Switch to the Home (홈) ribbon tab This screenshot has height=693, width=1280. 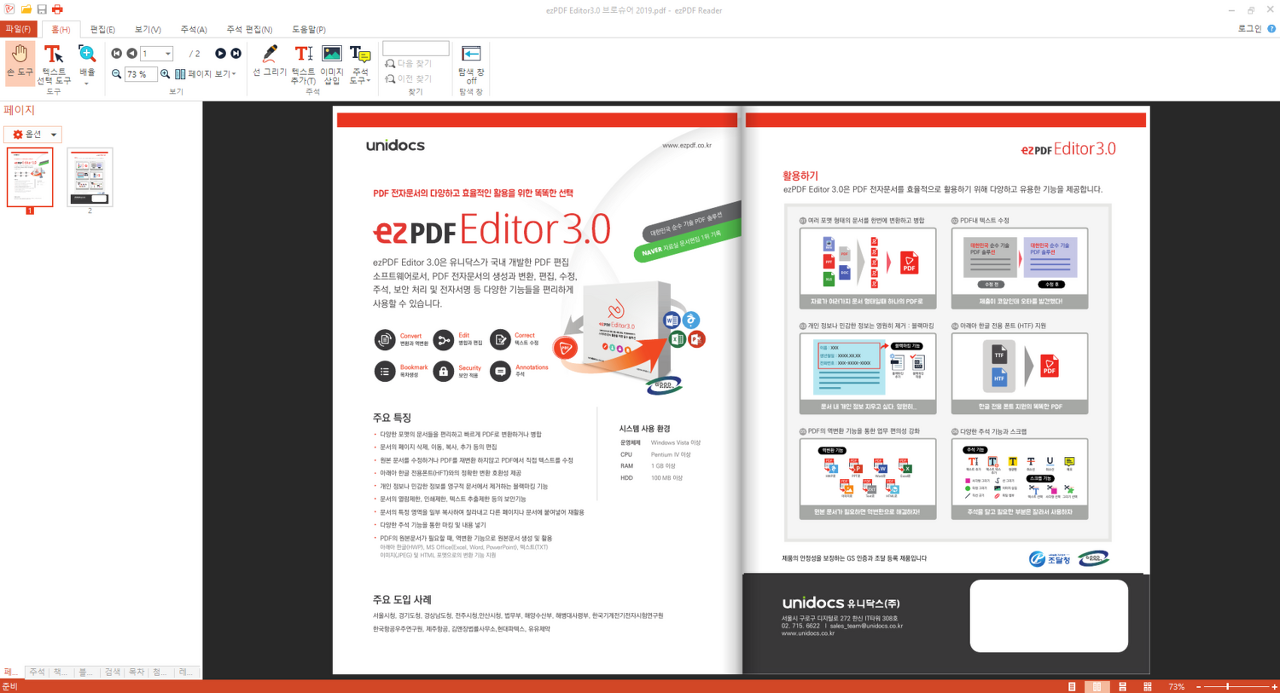61,29
